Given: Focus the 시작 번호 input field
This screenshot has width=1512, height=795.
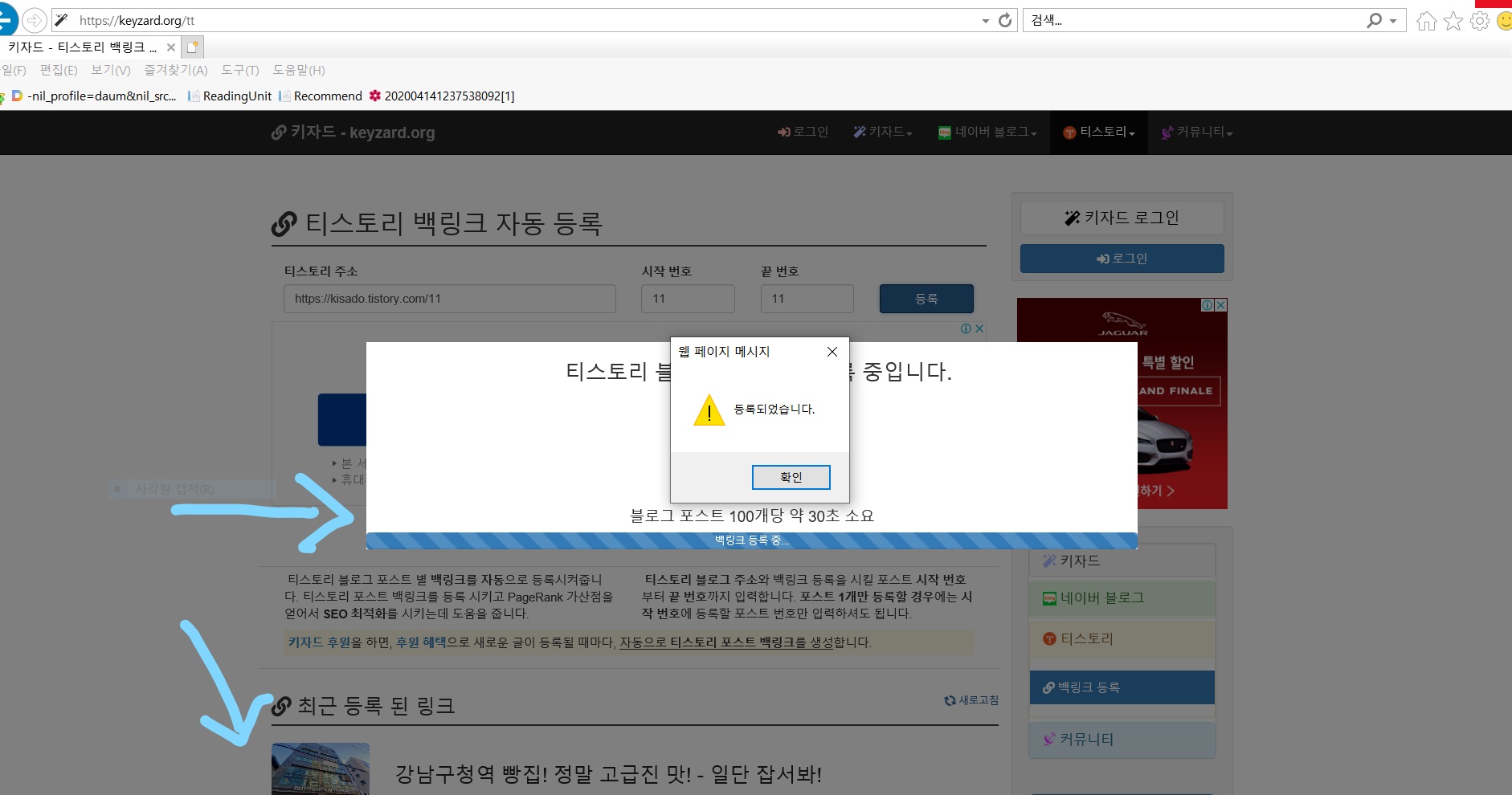Looking at the screenshot, I should [x=688, y=299].
